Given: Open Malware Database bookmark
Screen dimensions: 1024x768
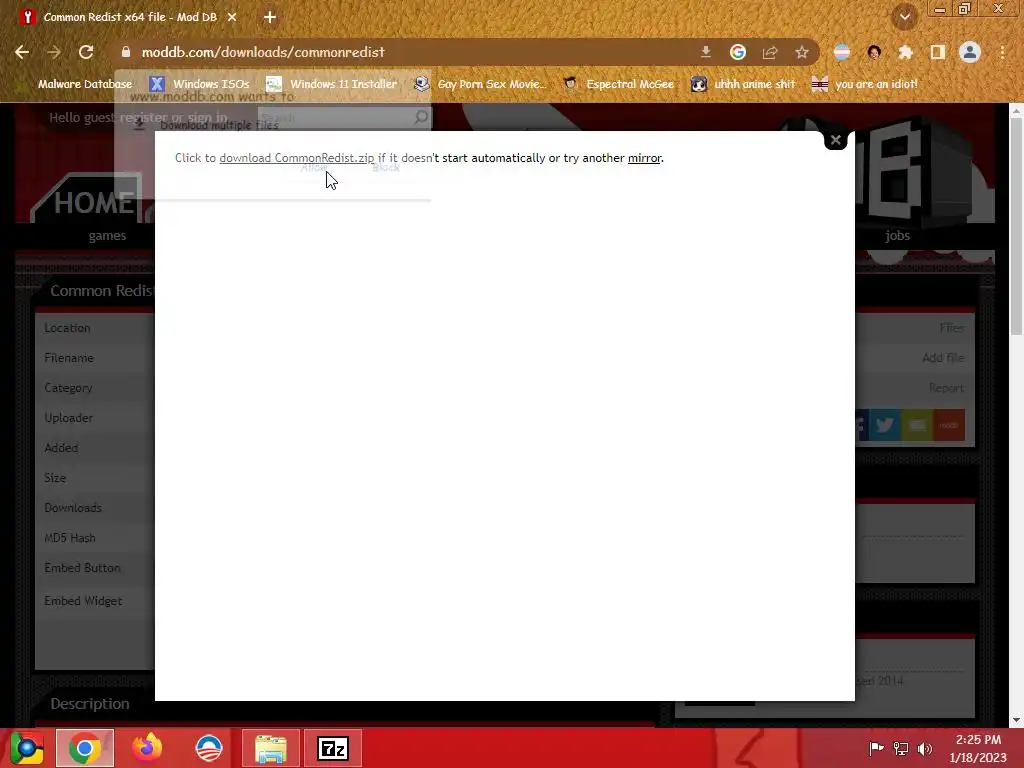Looking at the screenshot, I should tap(85, 84).
